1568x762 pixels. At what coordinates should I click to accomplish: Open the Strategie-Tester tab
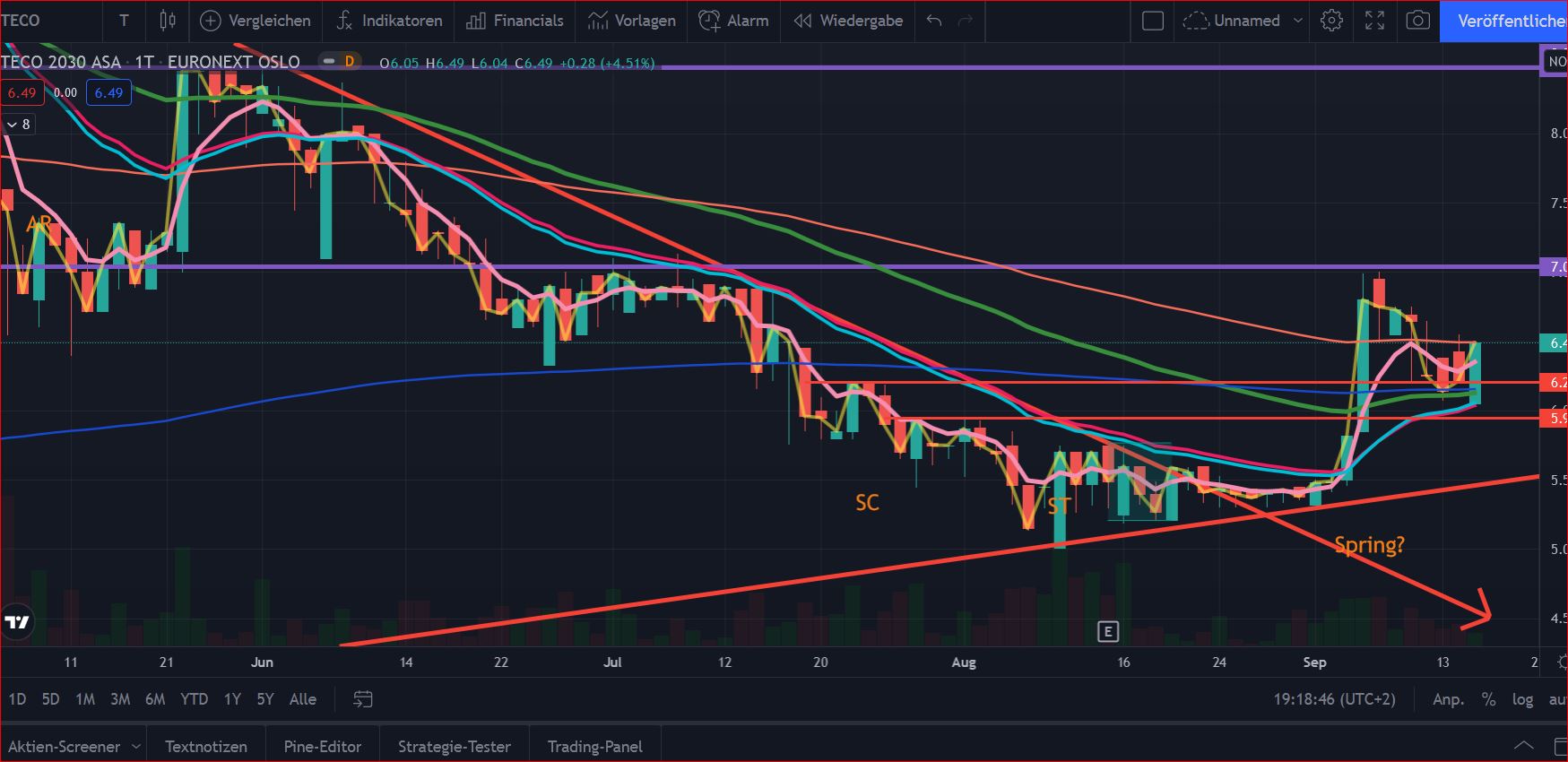[454, 746]
